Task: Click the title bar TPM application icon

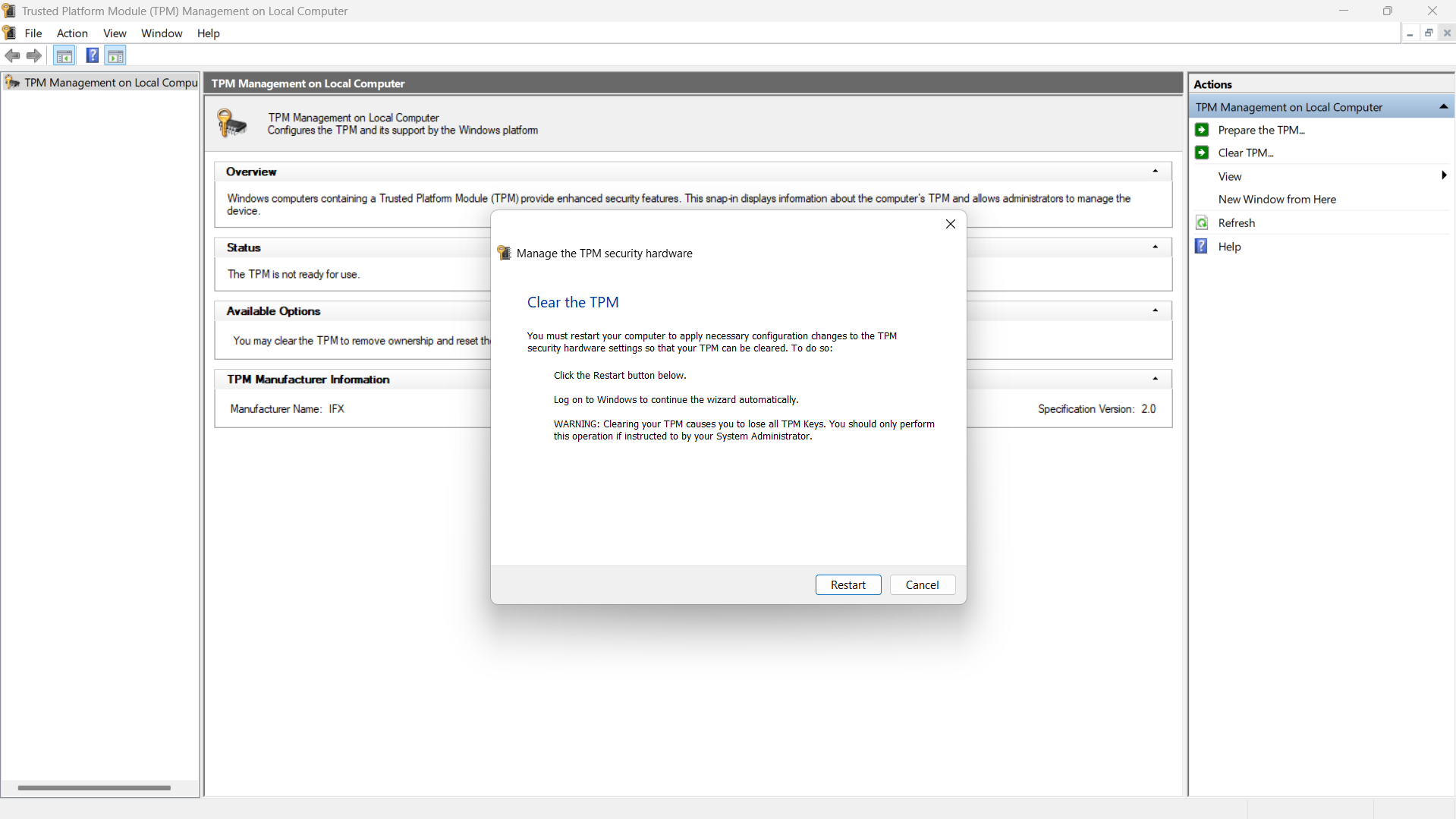Action: 9,11
